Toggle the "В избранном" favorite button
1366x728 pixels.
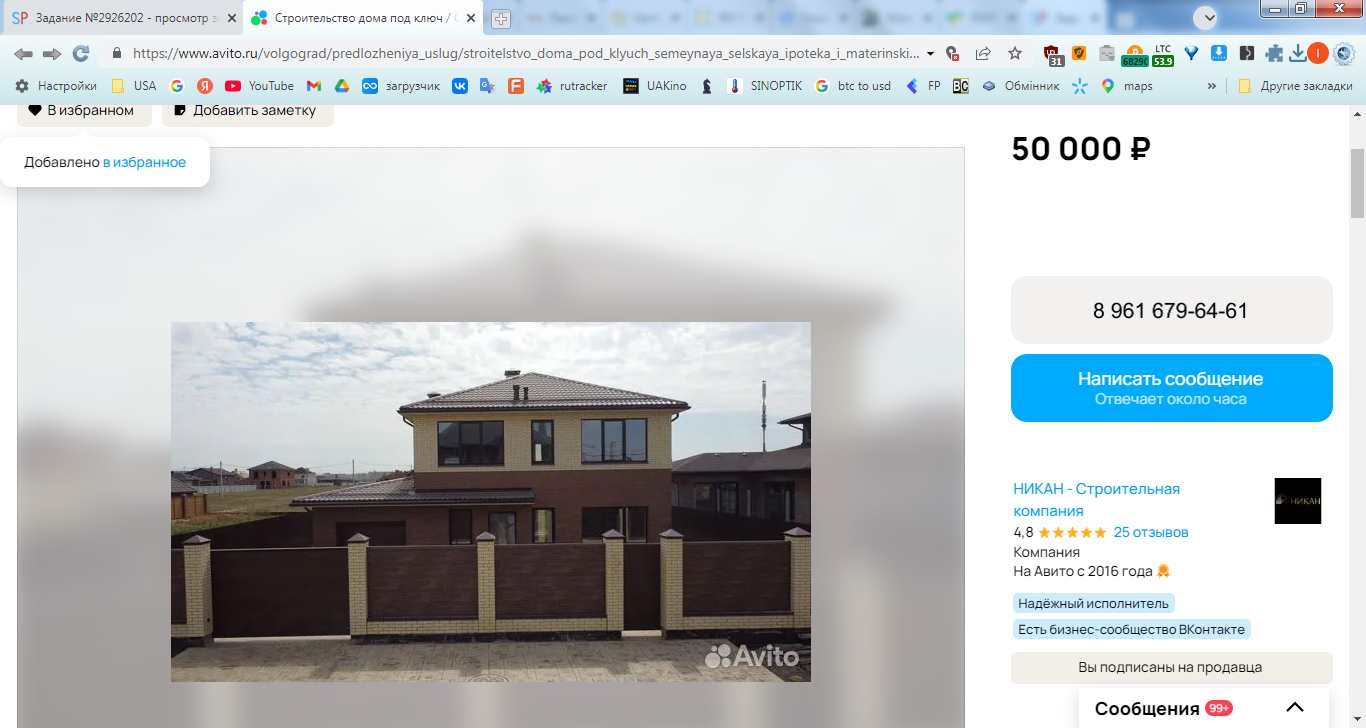[84, 111]
